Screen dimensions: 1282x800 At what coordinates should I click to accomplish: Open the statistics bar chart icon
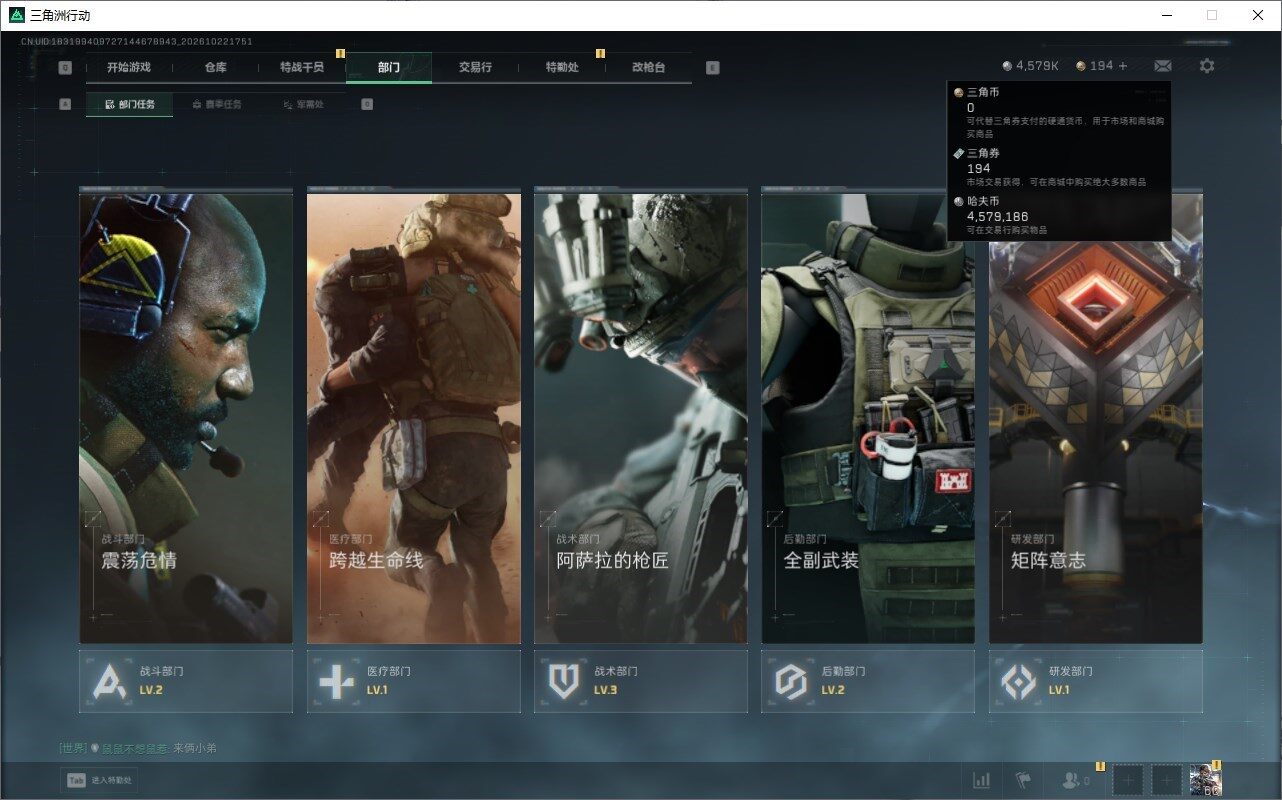982,780
